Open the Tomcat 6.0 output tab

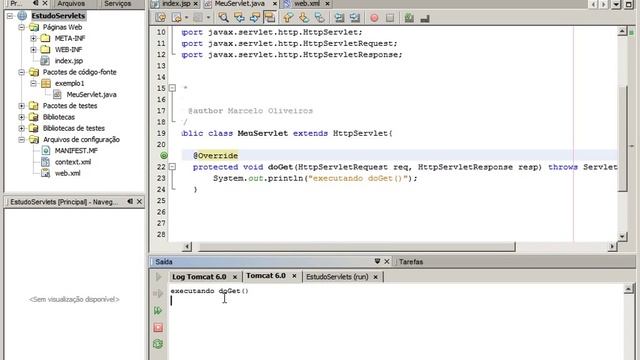coord(266,276)
